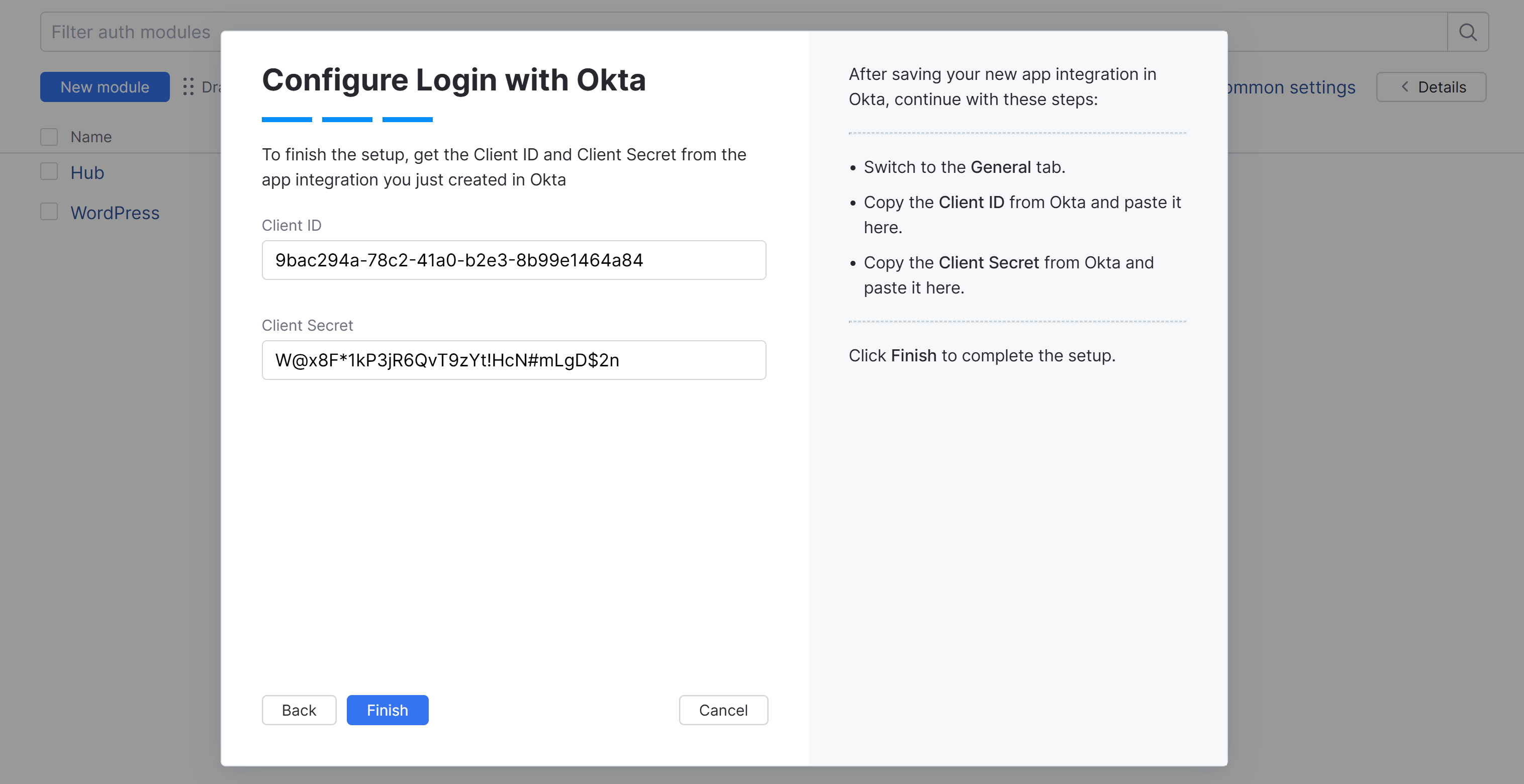Click the drag handle dots icon
This screenshot has height=784, width=1524.
point(188,87)
